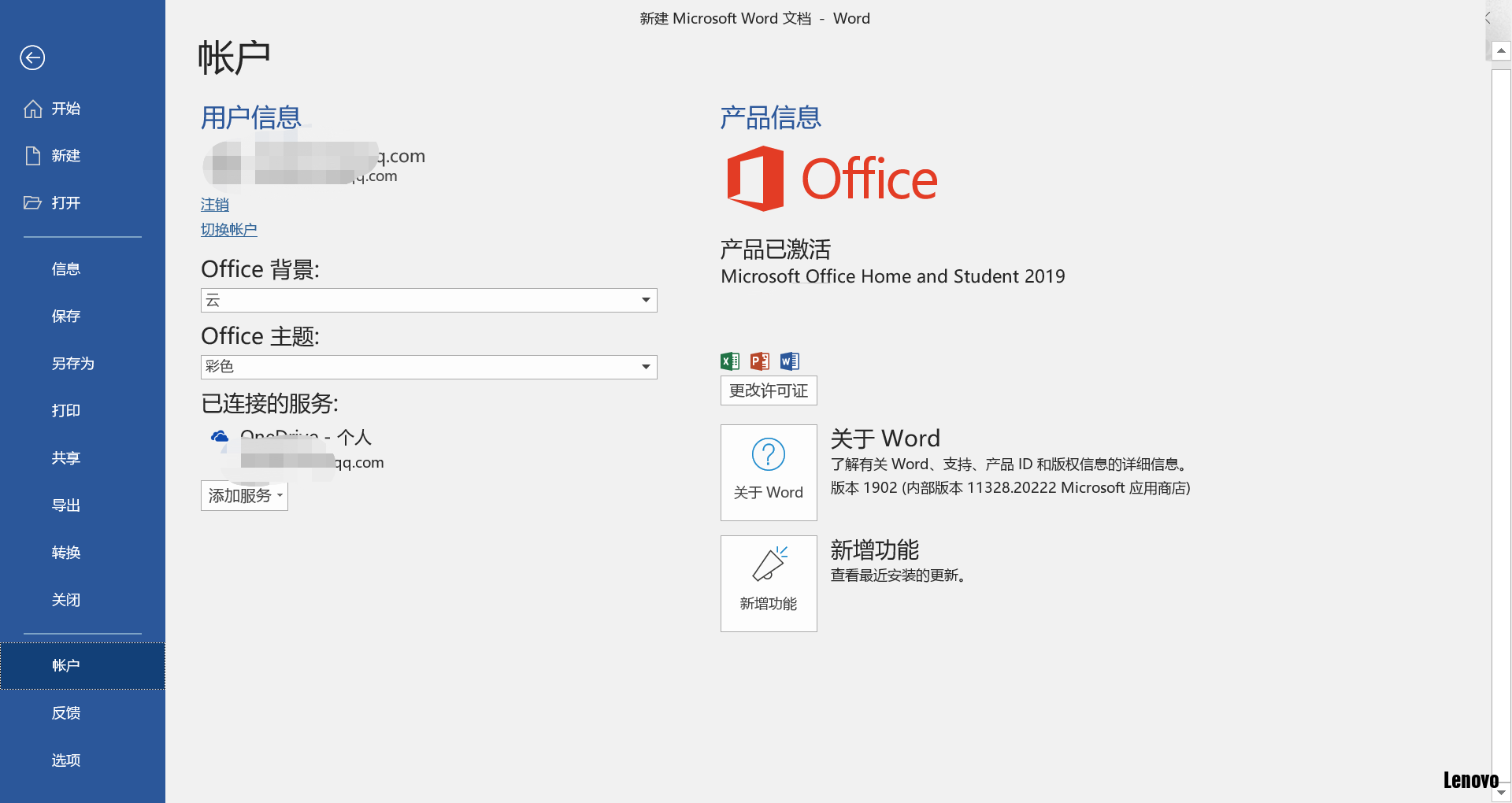Select the 帐户 sidebar item
1512x803 pixels.
pyautogui.click(x=83, y=666)
